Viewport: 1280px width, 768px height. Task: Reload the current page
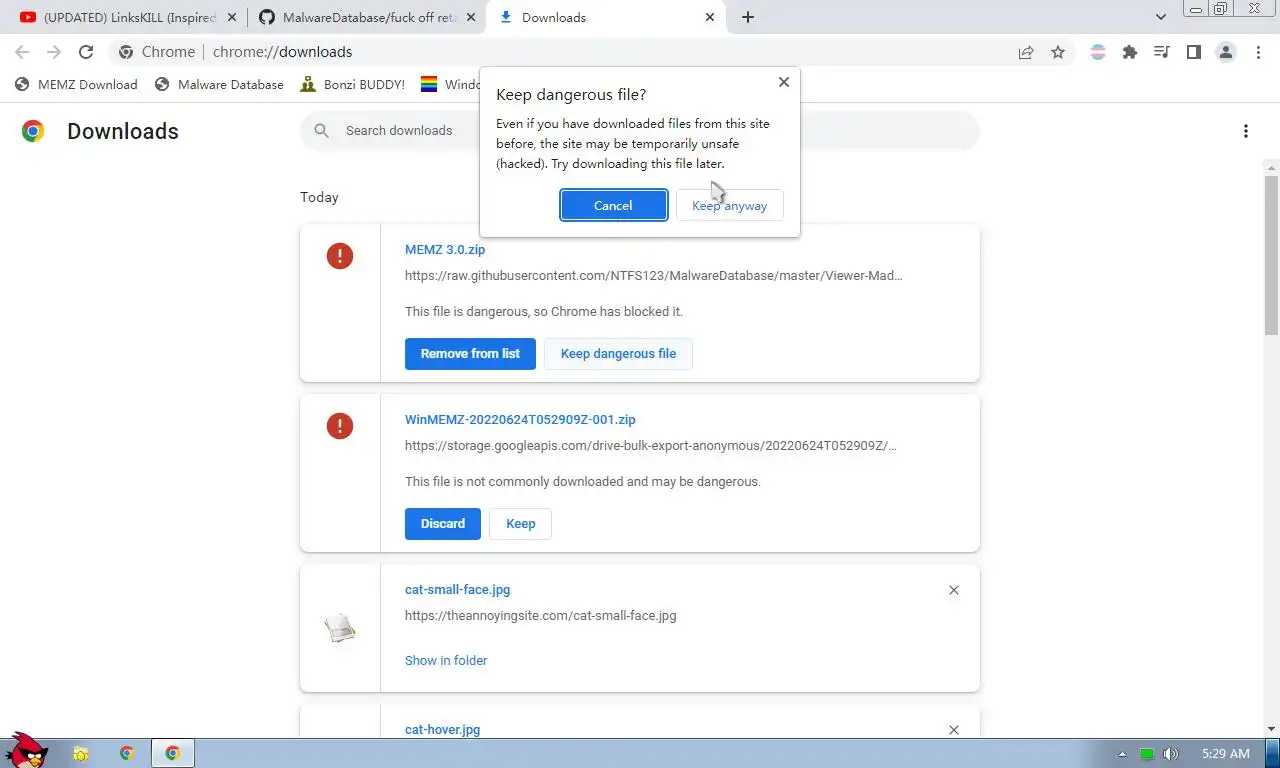tap(86, 52)
